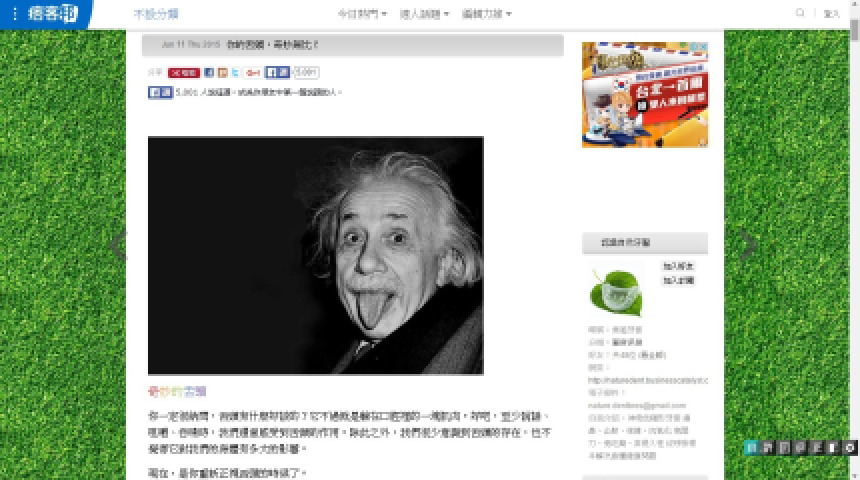860x480 pixels.
Task: Share post via Twitter icon
Action: 236,73
